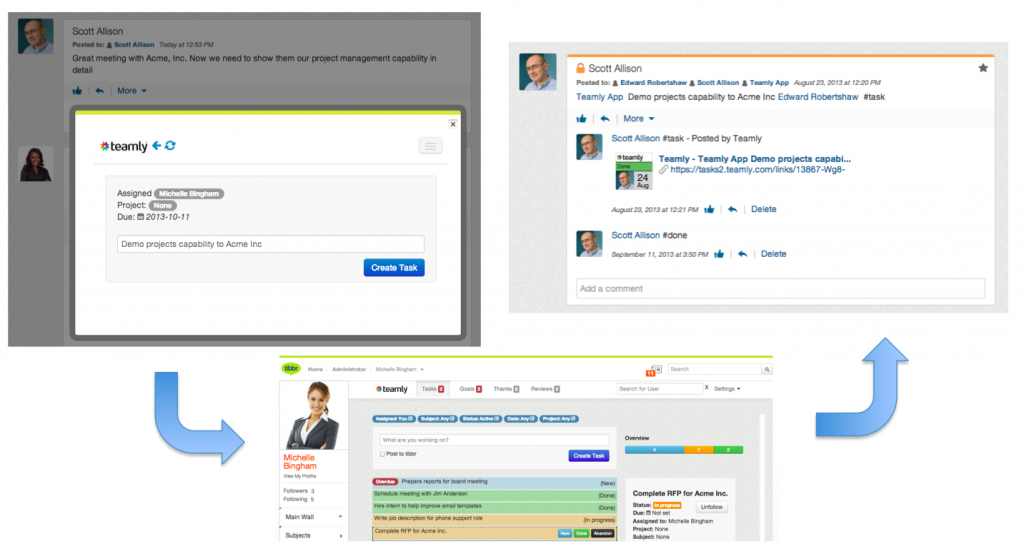Click the What are you working on field

494,440
